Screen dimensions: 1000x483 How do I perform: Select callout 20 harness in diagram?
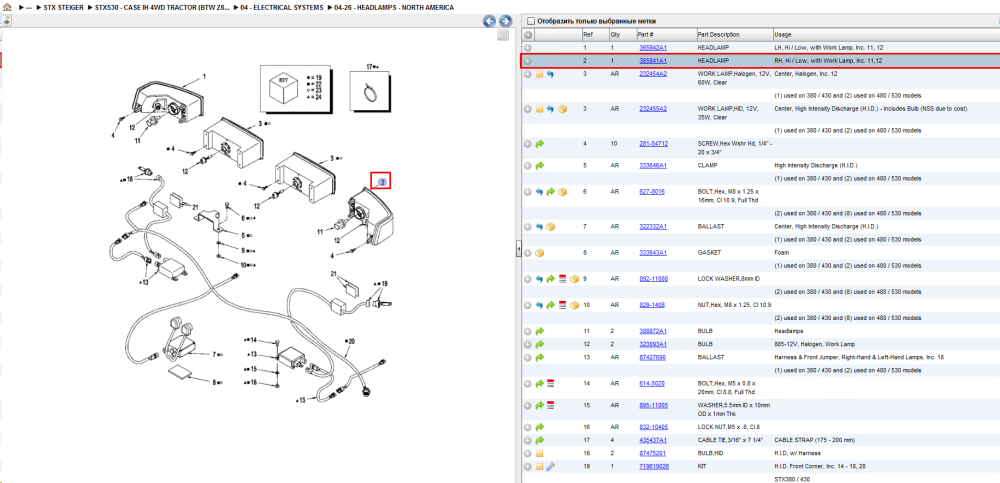click(x=349, y=341)
